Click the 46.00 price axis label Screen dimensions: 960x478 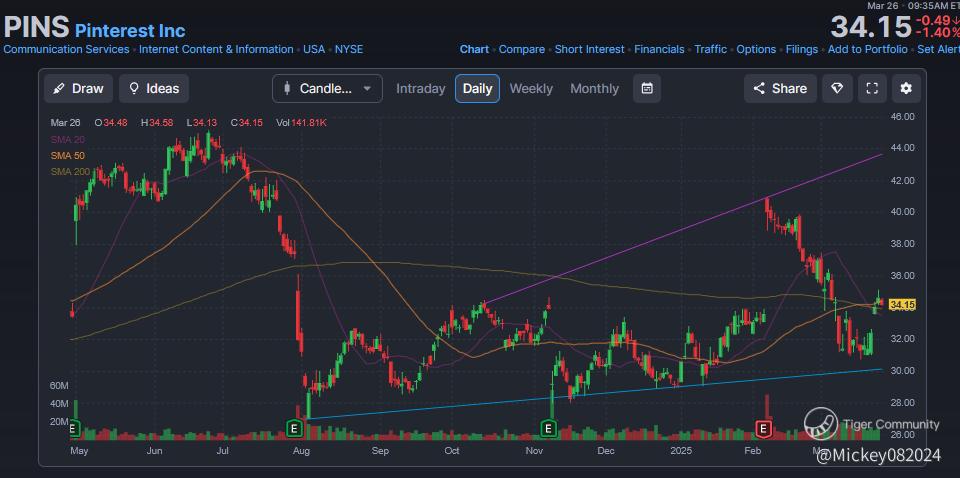point(902,116)
